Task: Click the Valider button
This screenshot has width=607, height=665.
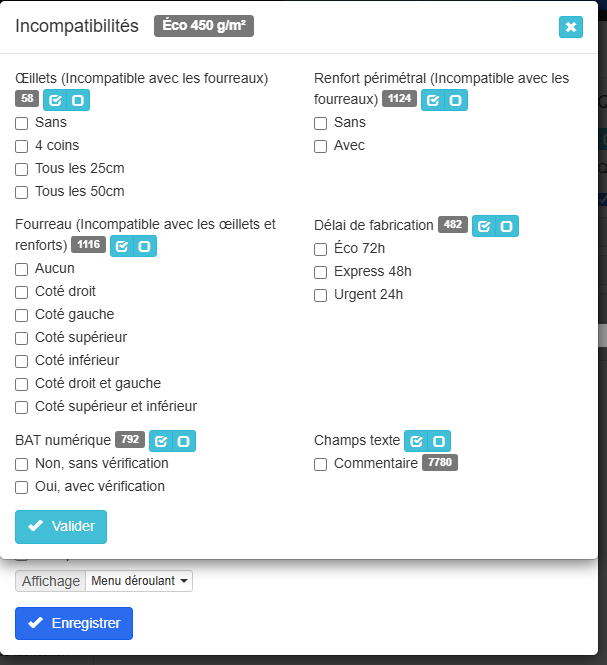Action: [x=61, y=526]
